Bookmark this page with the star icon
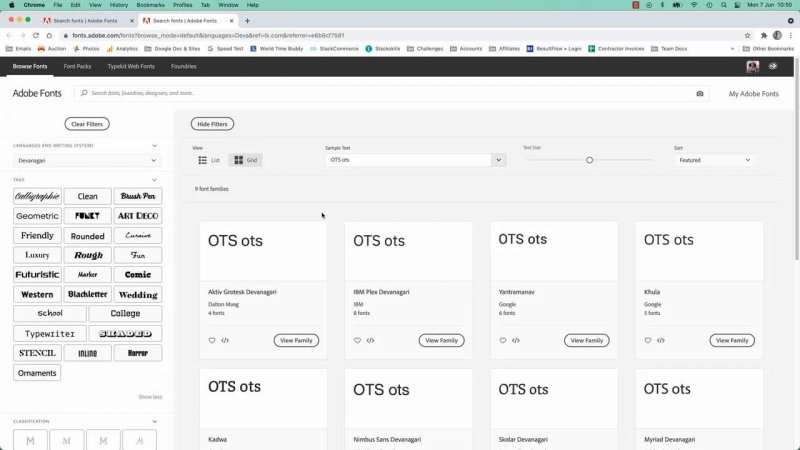This screenshot has height=450, width=800. (747, 35)
